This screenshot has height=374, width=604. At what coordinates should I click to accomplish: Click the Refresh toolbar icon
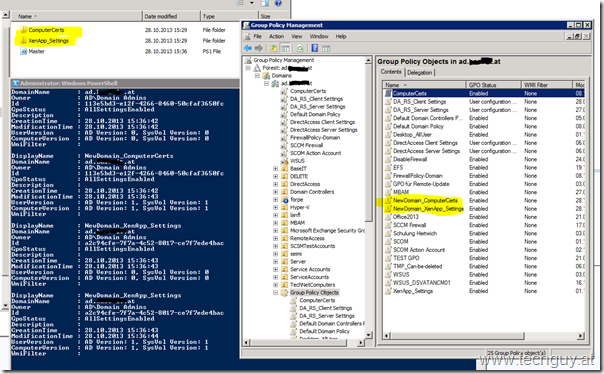coord(300,48)
